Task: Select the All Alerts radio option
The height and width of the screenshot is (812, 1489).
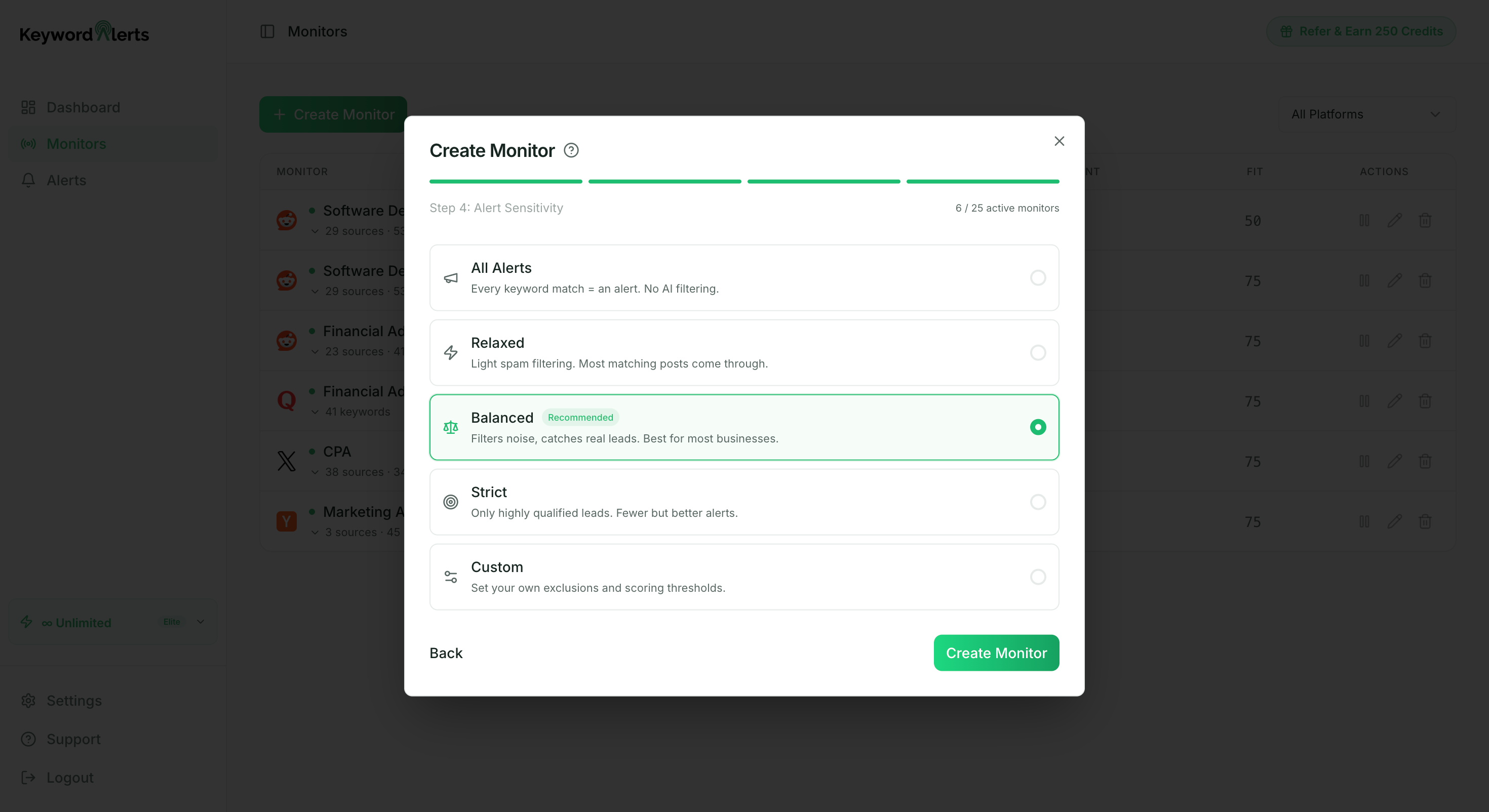Action: 1038,278
